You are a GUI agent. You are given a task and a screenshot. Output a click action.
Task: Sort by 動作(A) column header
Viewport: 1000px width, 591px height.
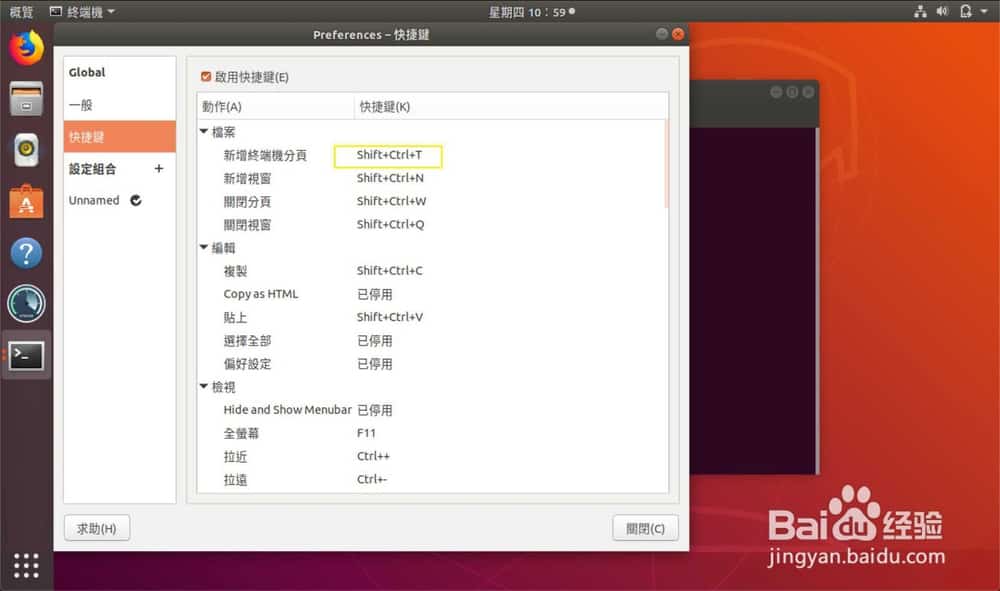tap(276, 106)
